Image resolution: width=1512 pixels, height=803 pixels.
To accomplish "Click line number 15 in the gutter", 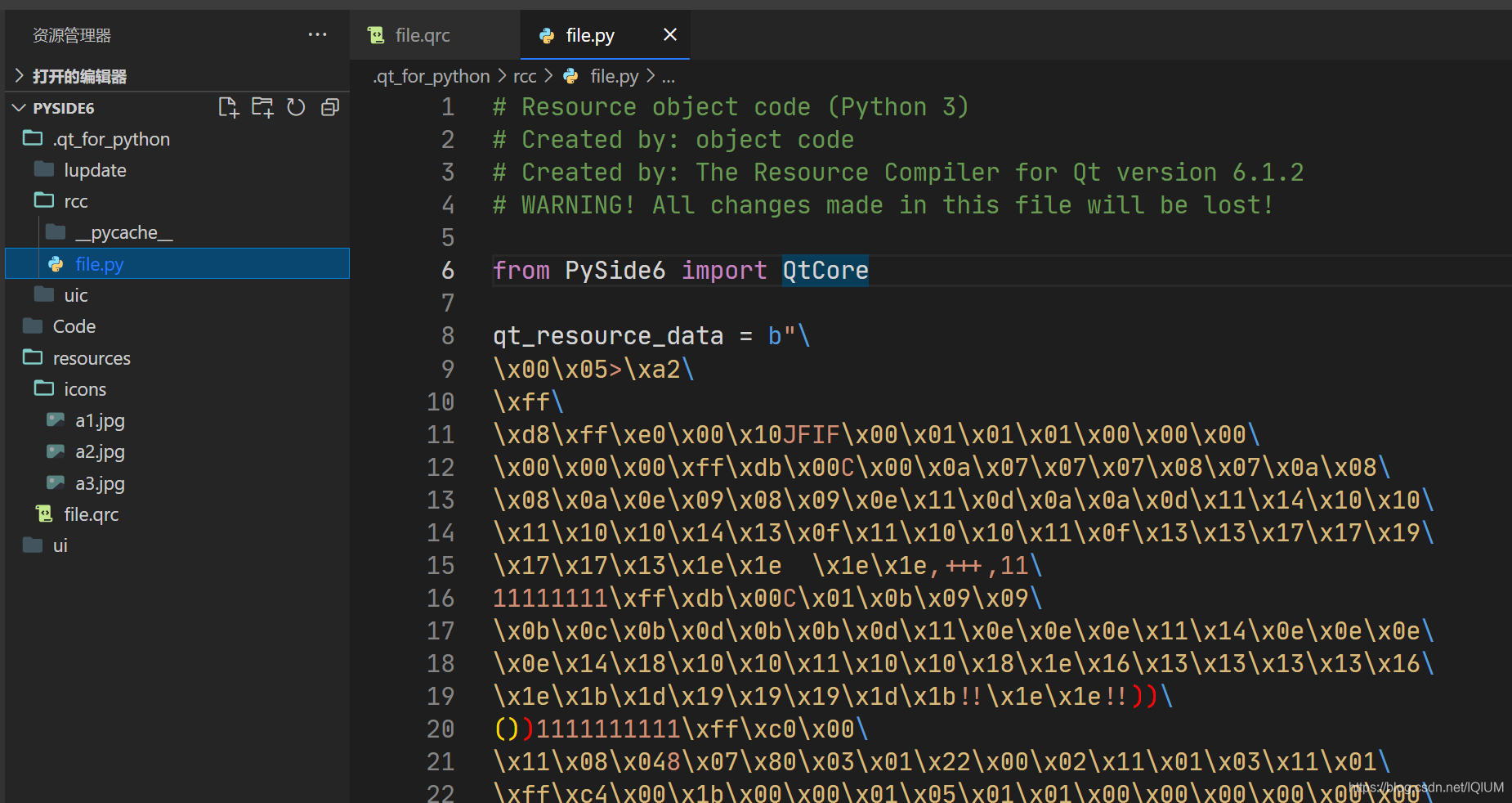I will [441, 565].
